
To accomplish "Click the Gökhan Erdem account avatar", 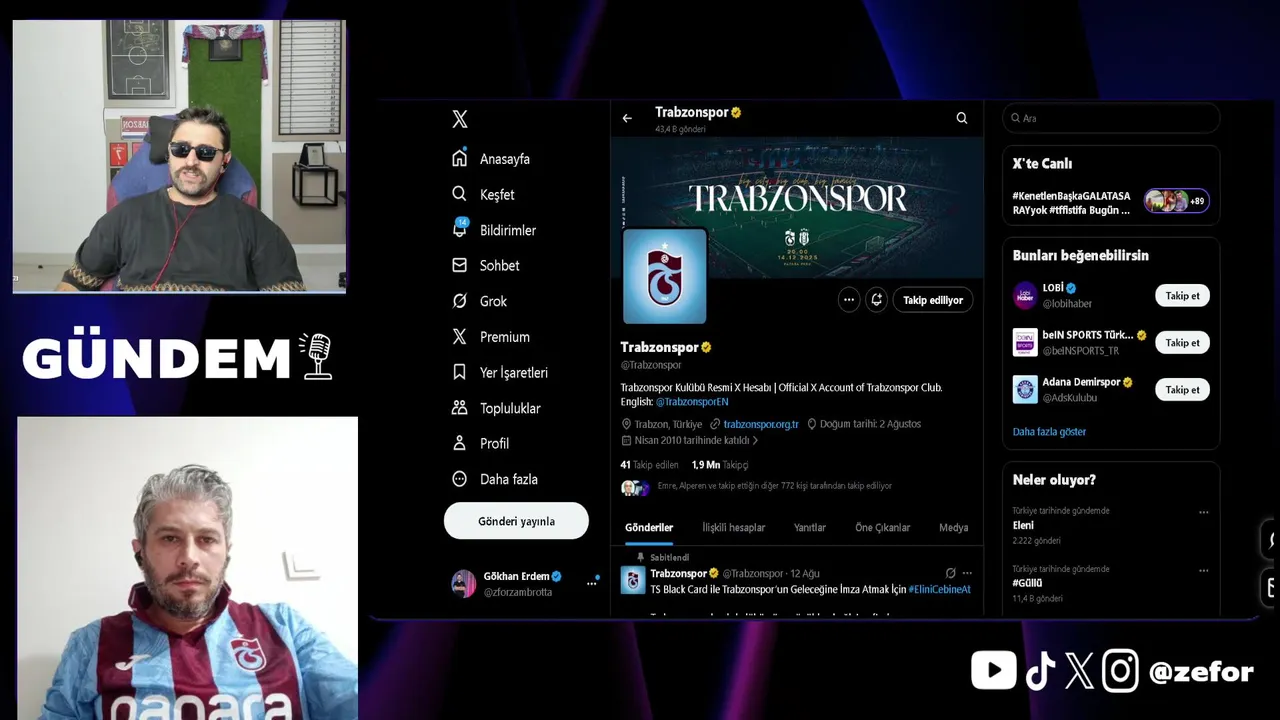I will (x=463, y=584).
